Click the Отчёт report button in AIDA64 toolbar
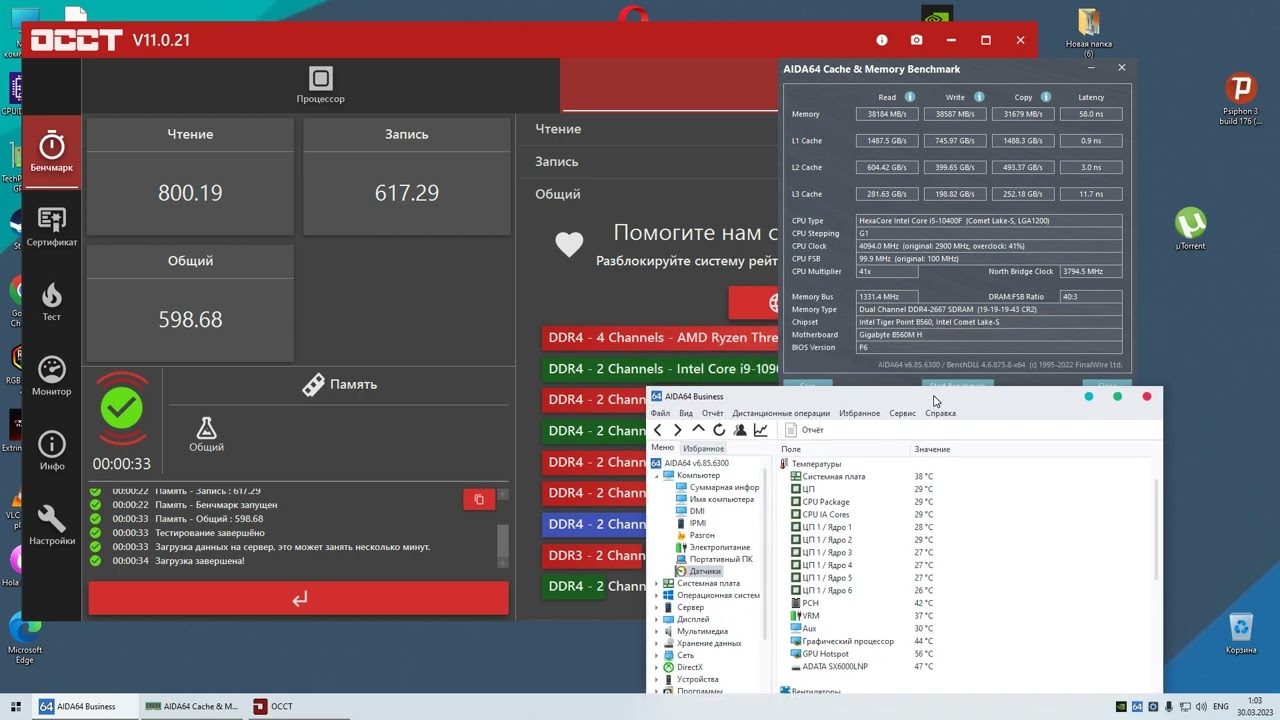 click(x=804, y=430)
